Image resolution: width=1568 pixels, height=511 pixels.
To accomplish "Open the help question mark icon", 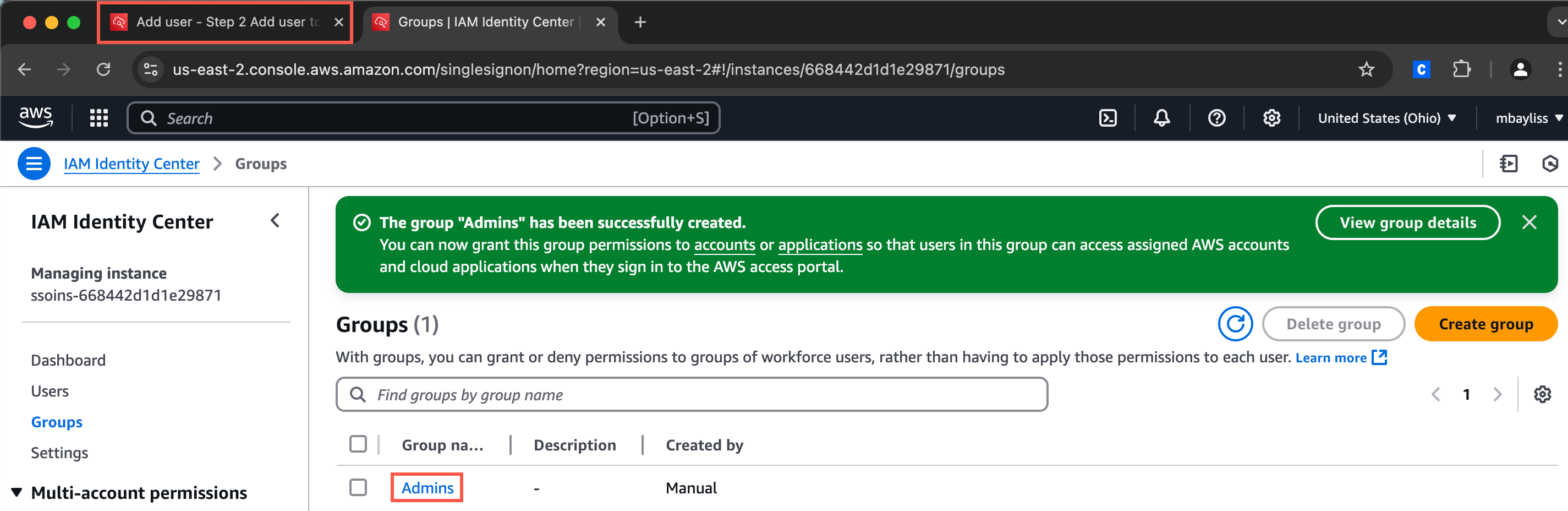I will [x=1216, y=117].
